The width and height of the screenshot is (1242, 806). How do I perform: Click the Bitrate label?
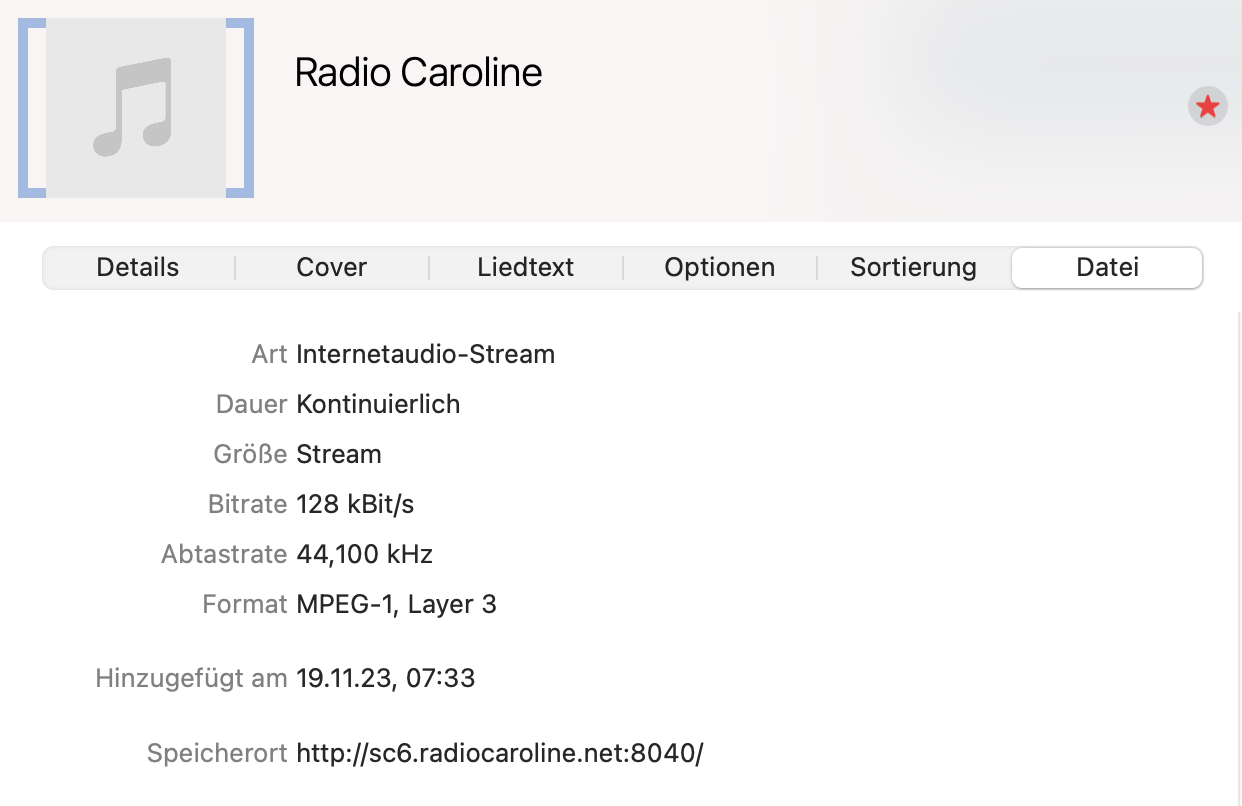coord(248,504)
